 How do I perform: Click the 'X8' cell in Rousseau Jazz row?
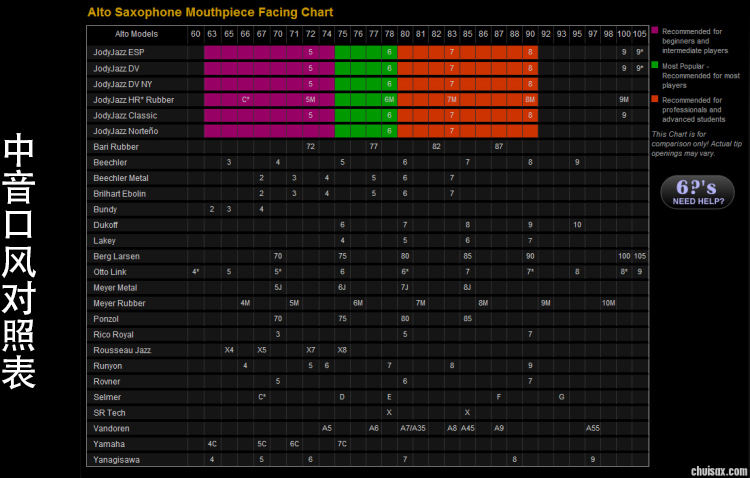[342, 350]
